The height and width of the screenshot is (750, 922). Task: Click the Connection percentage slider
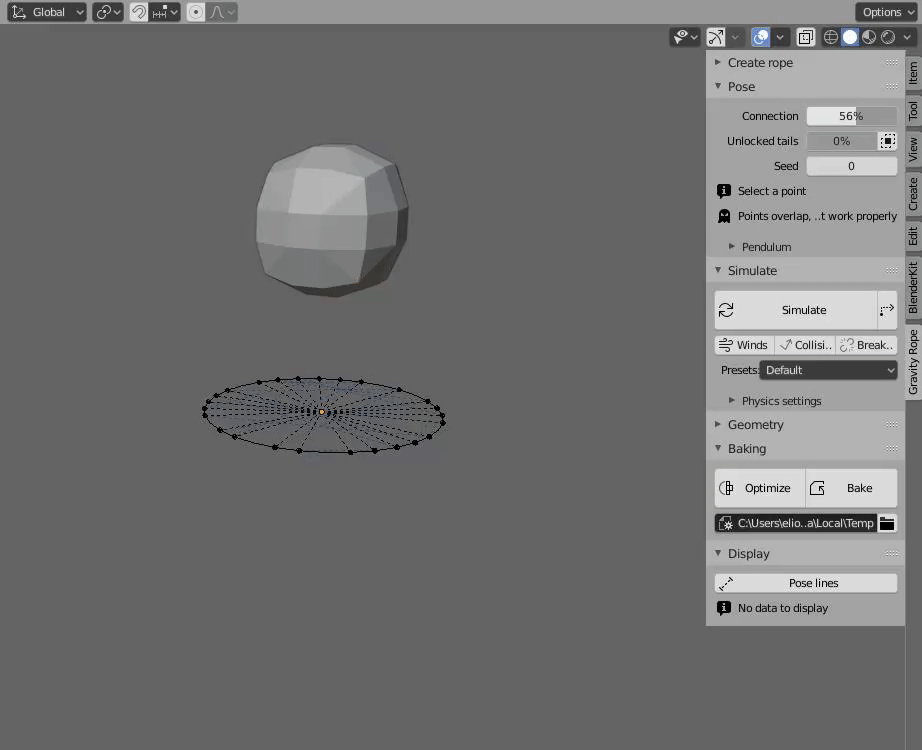point(851,116)
